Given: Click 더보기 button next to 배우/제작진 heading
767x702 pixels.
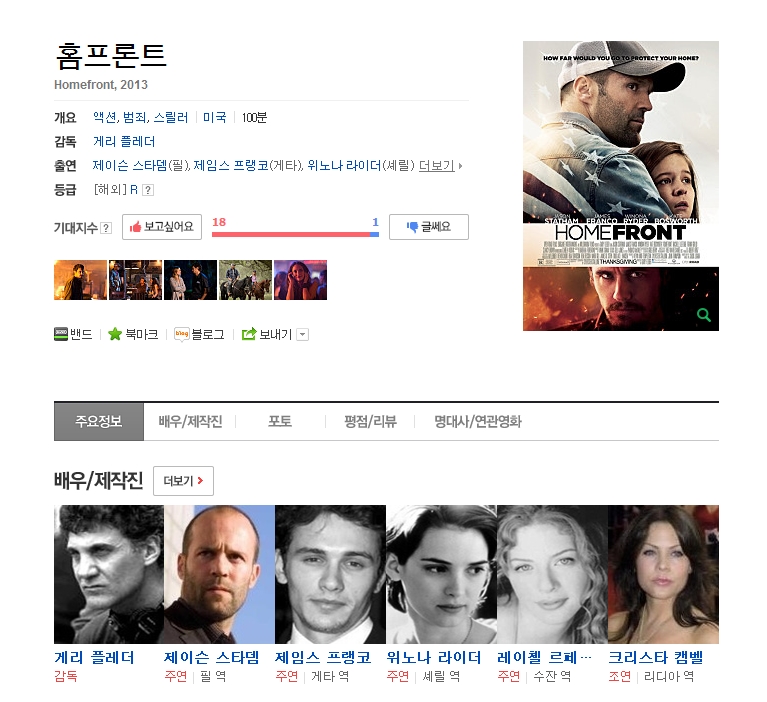Looking at the screenshot, I should point(183,481).
